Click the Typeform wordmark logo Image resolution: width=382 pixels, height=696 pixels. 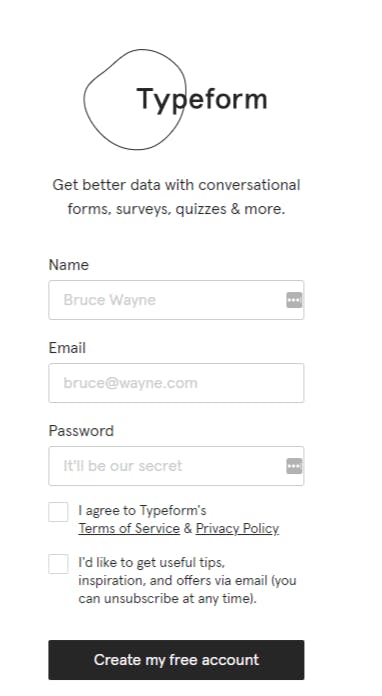(202, 100)
